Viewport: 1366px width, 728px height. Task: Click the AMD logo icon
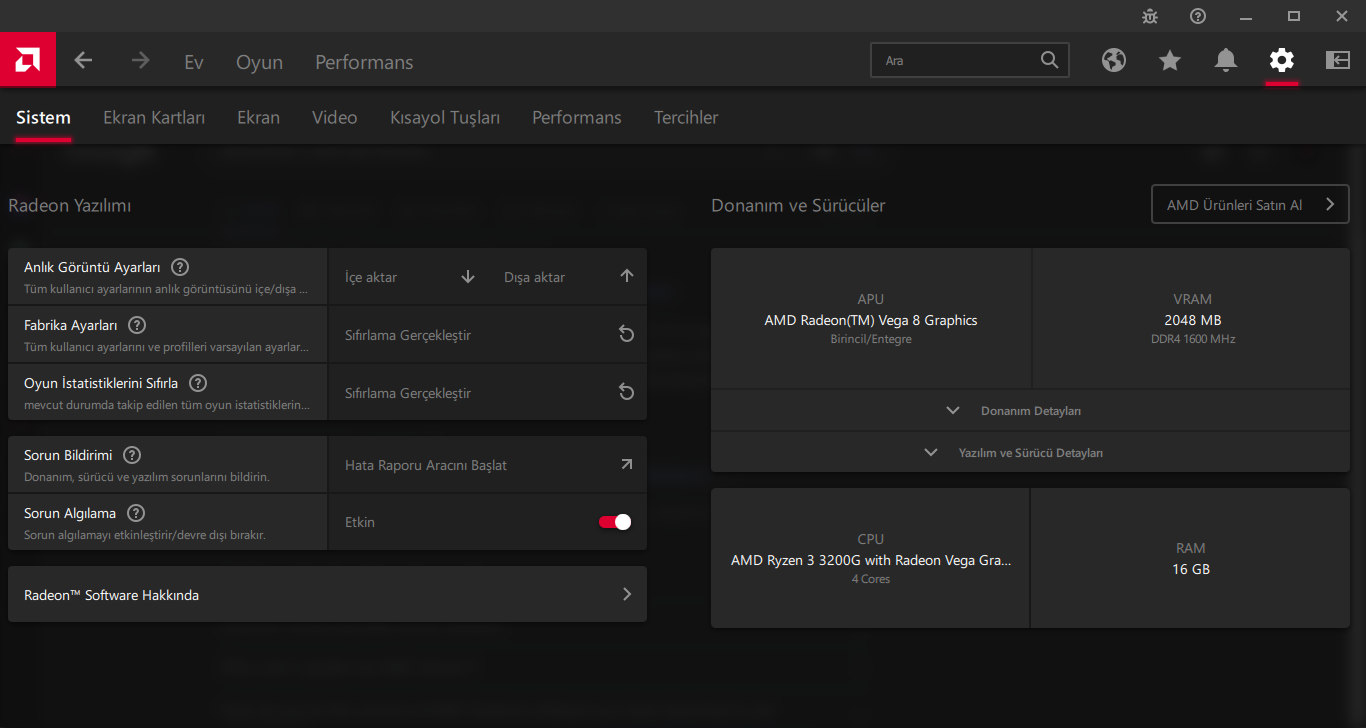27,60
